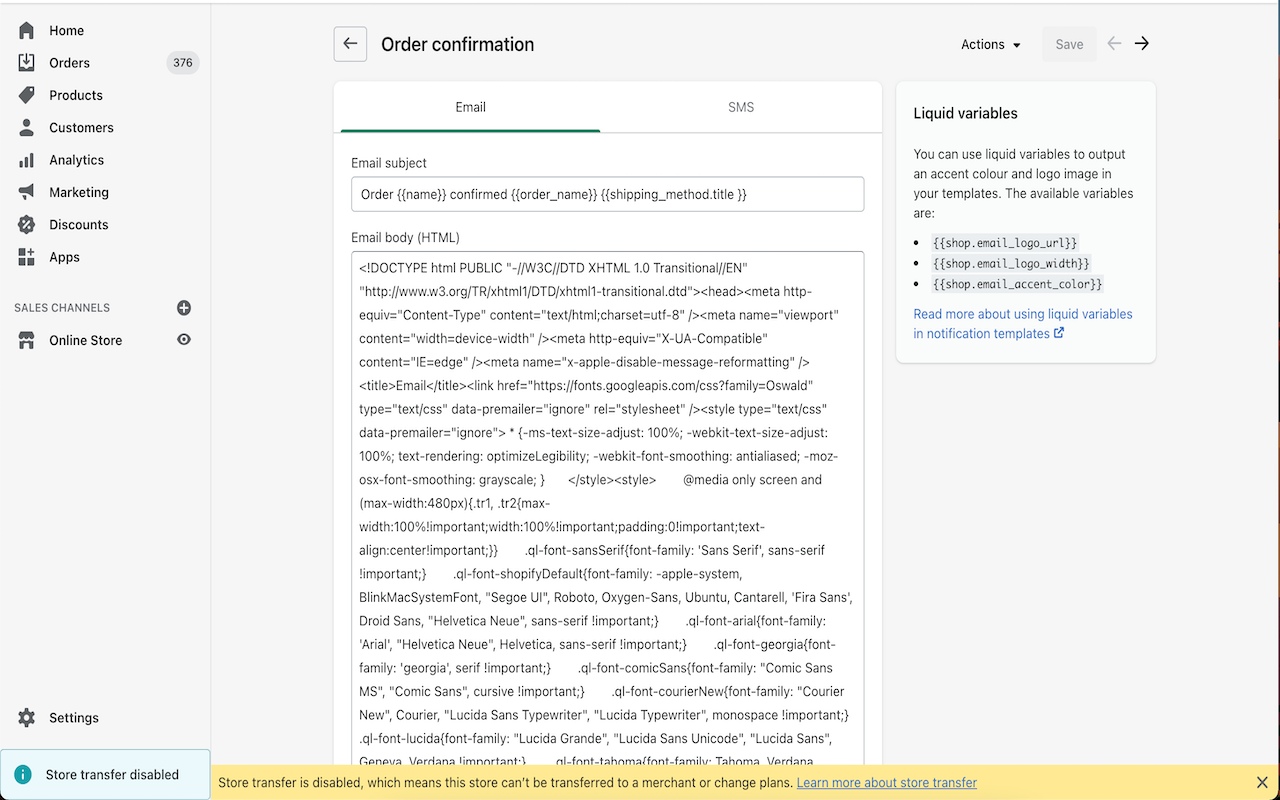Select the {{shop.email_logo_width}} variable
The height and width of the screenshot is (800, 1280).
click(x=1011, y=264)
